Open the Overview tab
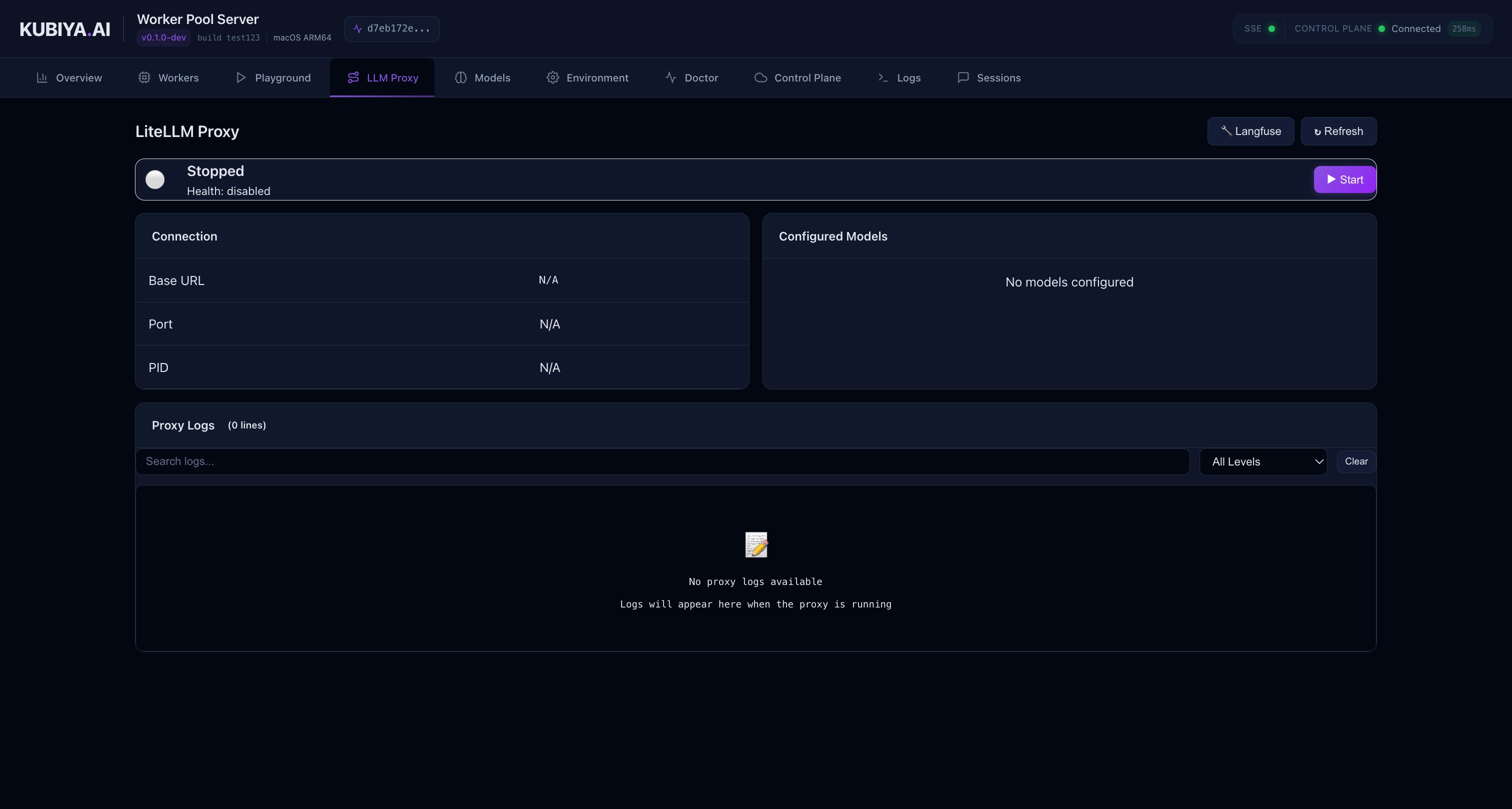This screenshot has height=809, width=1512. [69, 77]
